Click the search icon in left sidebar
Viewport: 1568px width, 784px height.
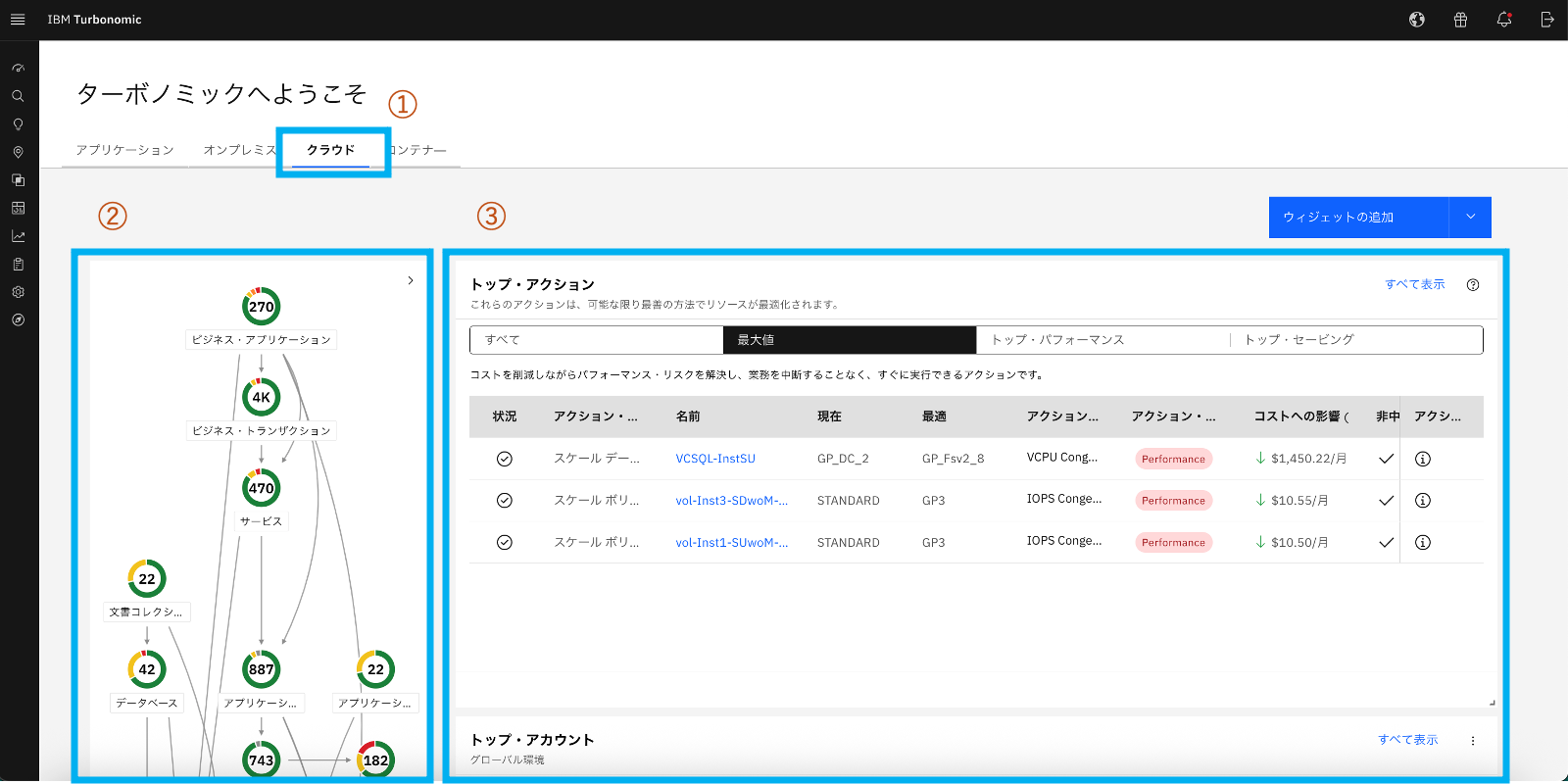click(18, 96)
